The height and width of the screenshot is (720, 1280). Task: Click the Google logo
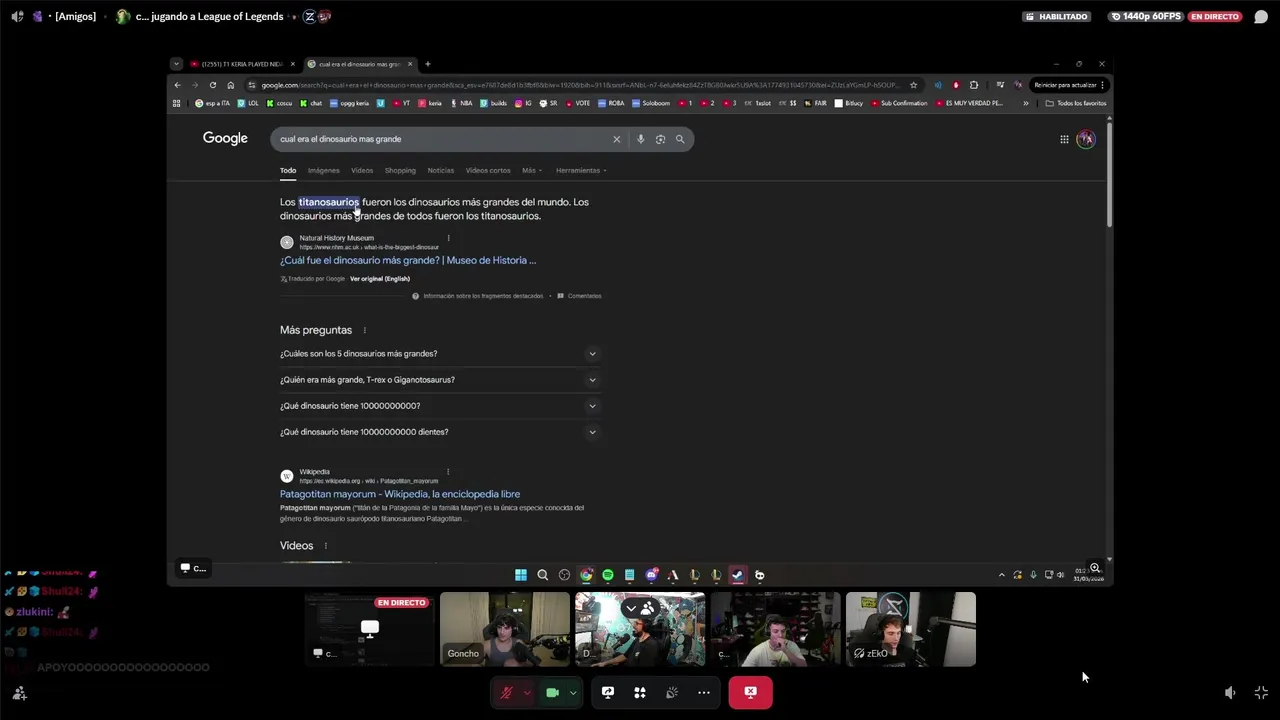[x=225, y=138]
